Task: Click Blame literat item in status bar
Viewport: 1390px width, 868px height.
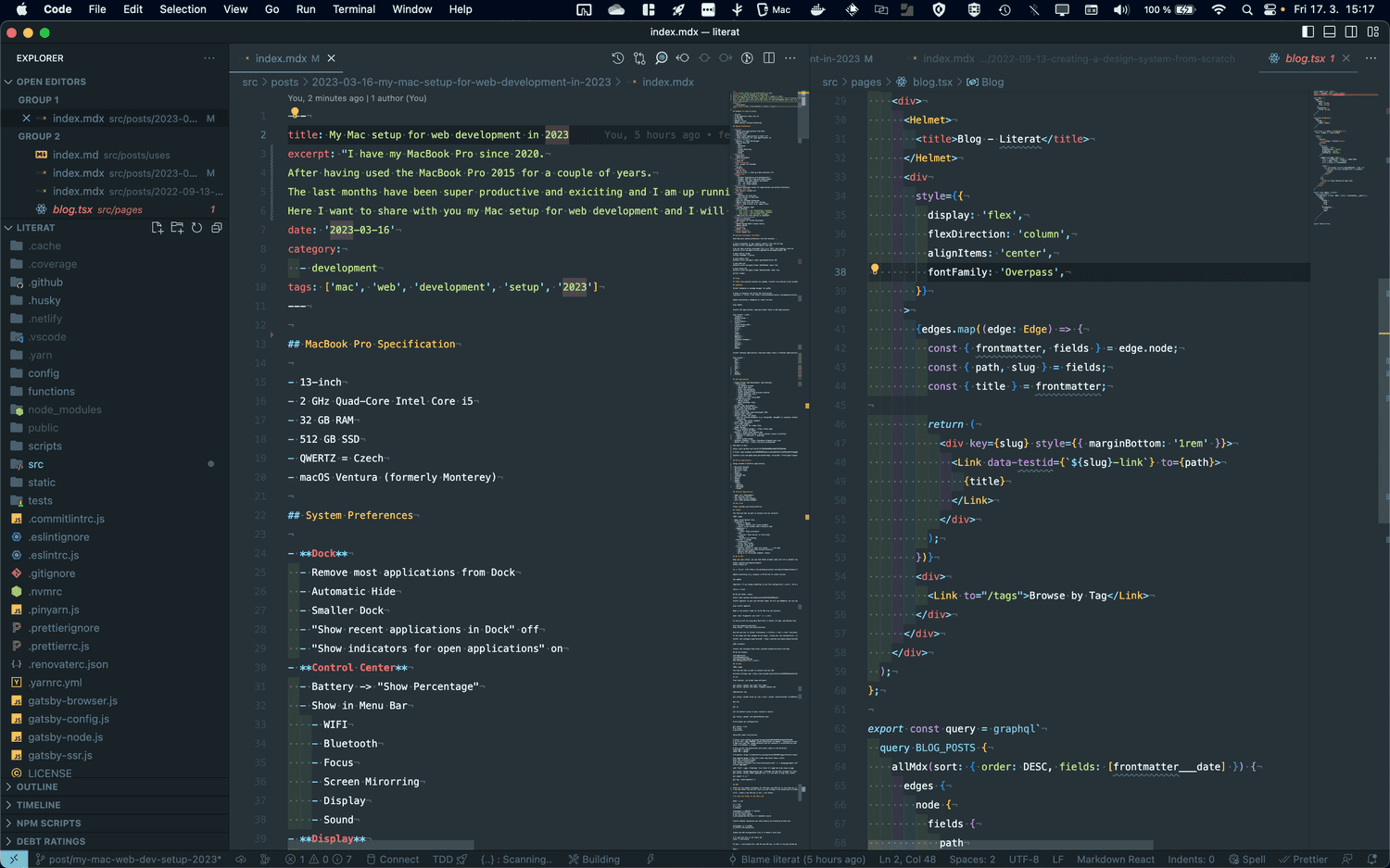Action: (x=797, y=860)
